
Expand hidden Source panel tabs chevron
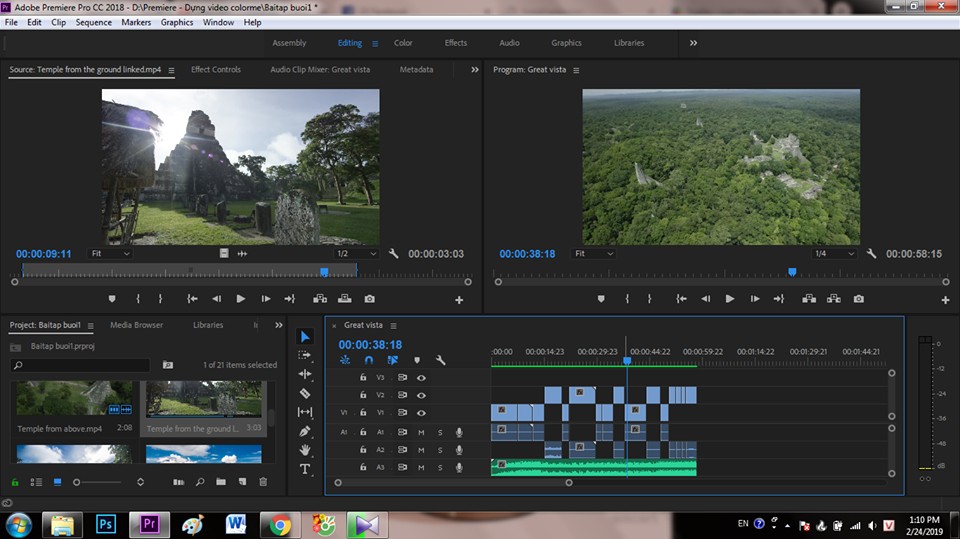click(474, 70)
